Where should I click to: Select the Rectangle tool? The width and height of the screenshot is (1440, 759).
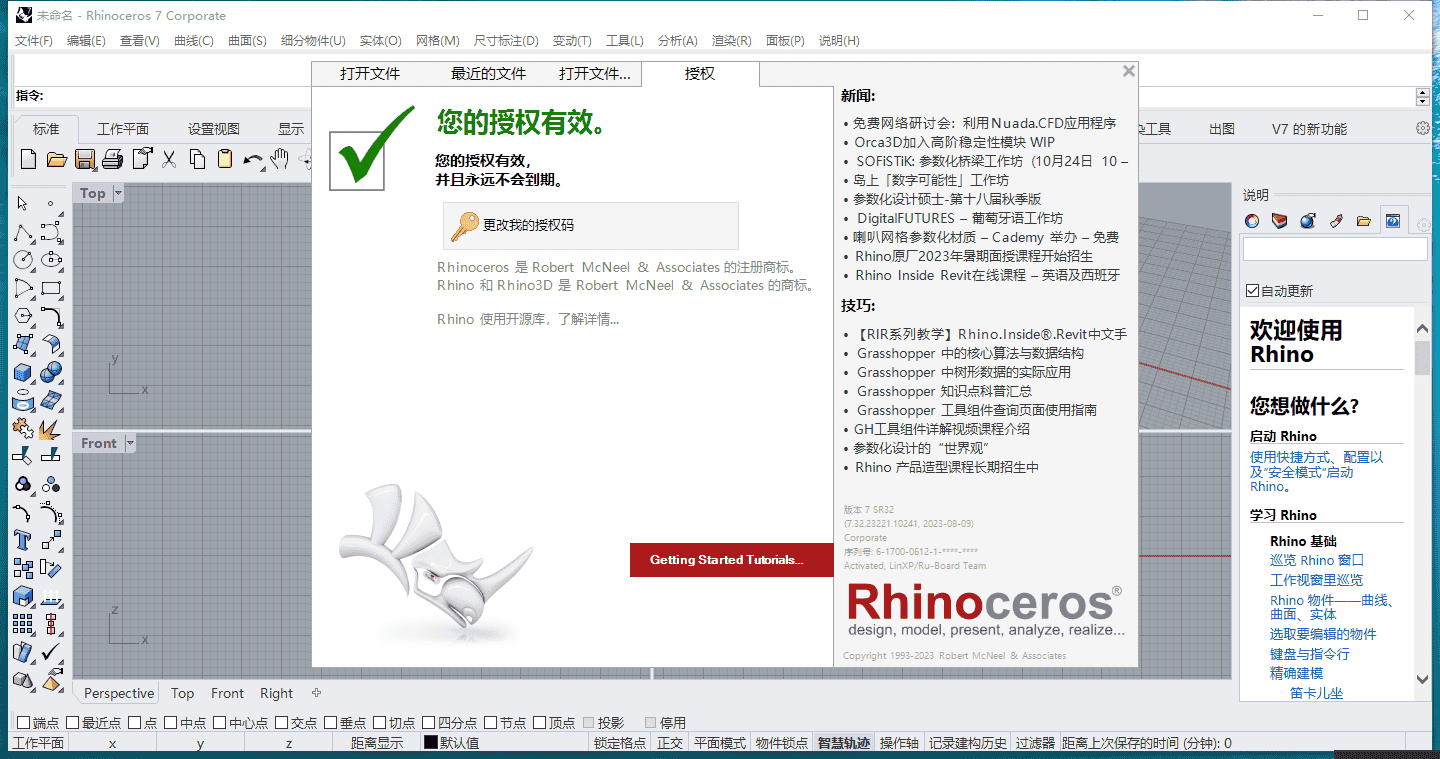tap(51, 288)
